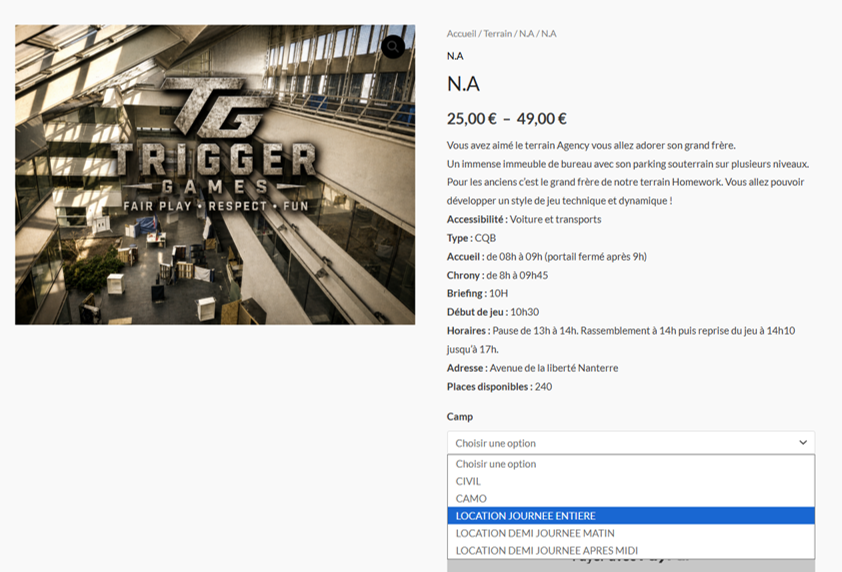
Task: Open the Trigger Games product image
Action: tap(215, 175)
